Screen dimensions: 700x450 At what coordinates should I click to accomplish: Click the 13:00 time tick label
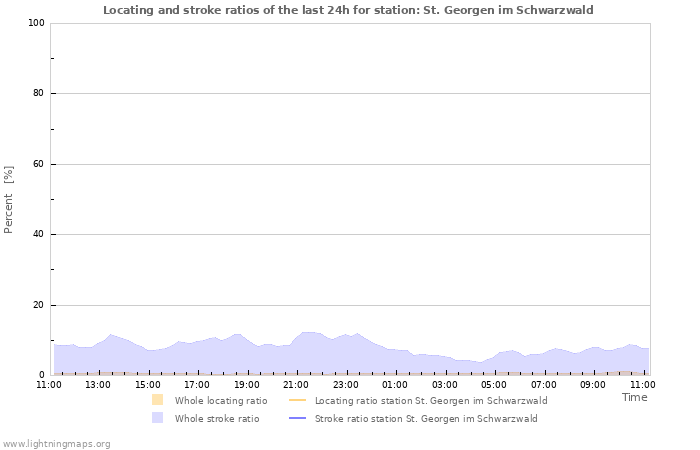98,384
